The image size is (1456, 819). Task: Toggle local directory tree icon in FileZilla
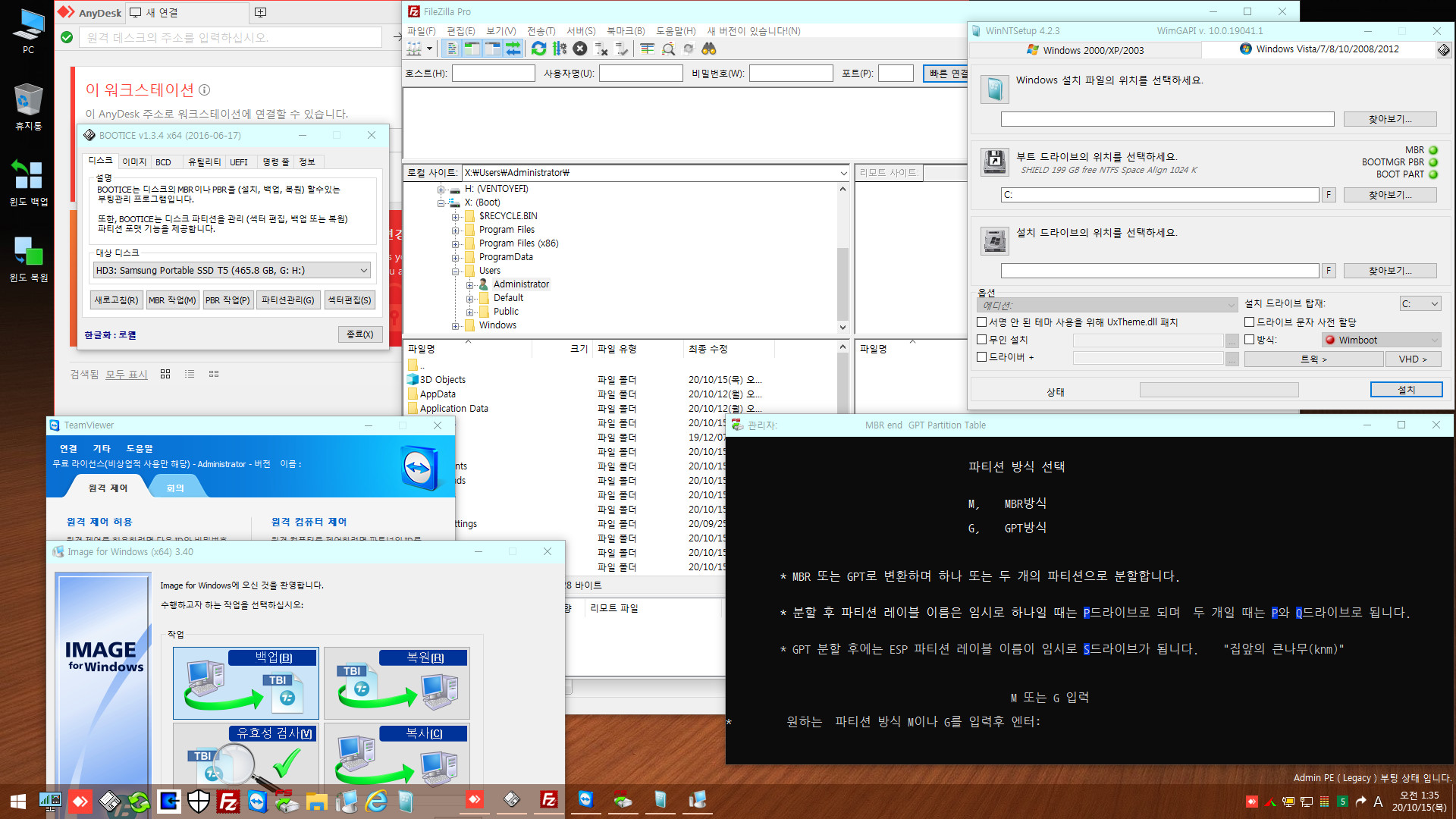[x=472, y=49]
